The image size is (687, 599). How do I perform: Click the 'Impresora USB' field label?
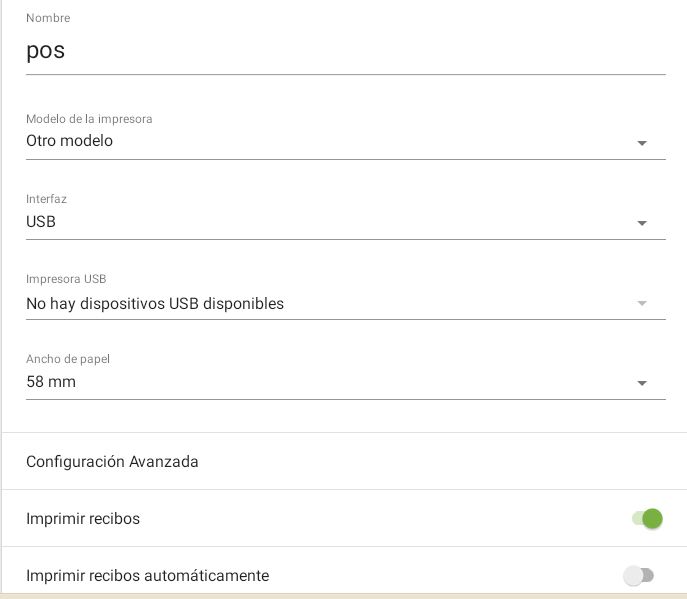[x=66, y=279]
